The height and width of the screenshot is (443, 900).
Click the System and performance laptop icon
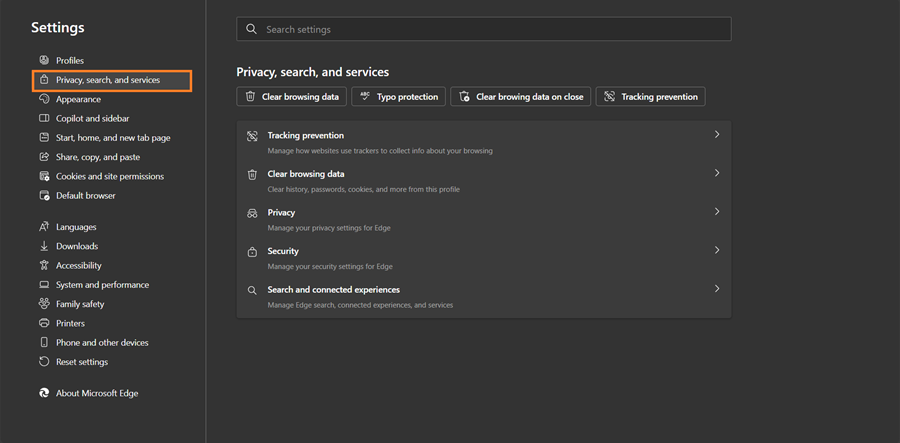coord(44,285)
